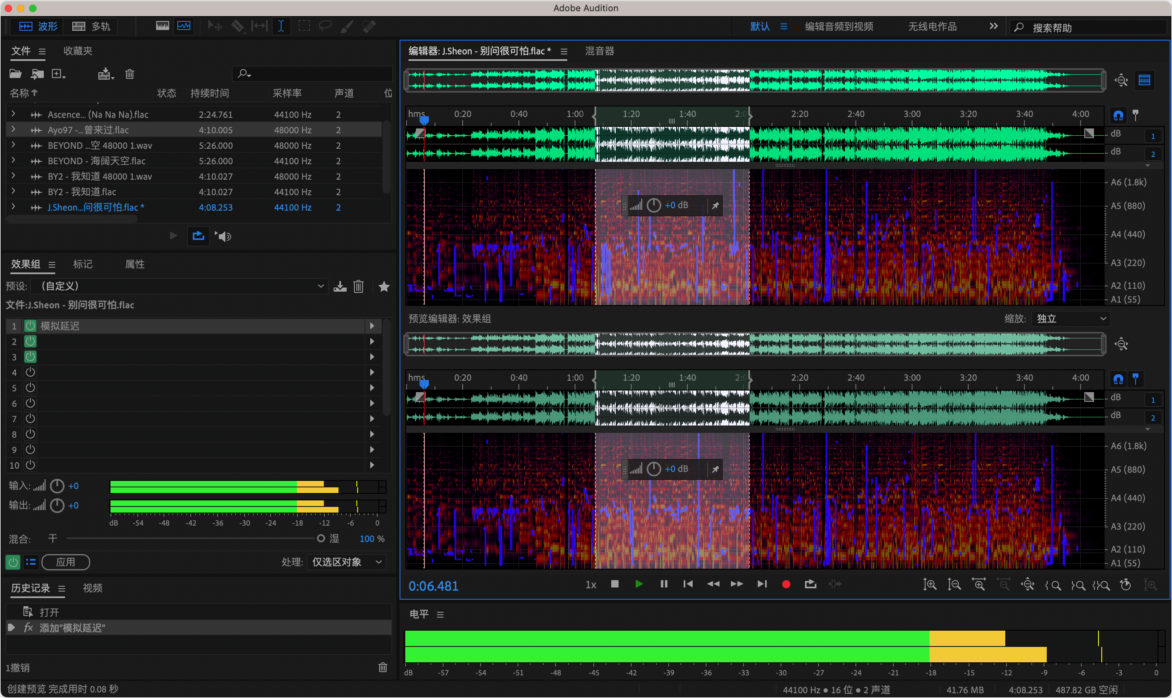Open the 缩放 独立 dropdown
1172x698 pixels.
[x=1070, y=318]
